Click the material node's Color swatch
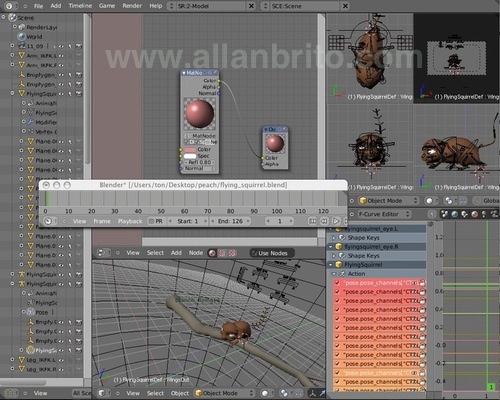The width and height of the screenshot is (500, 400). pyautogui.click(x=190, y=150)
